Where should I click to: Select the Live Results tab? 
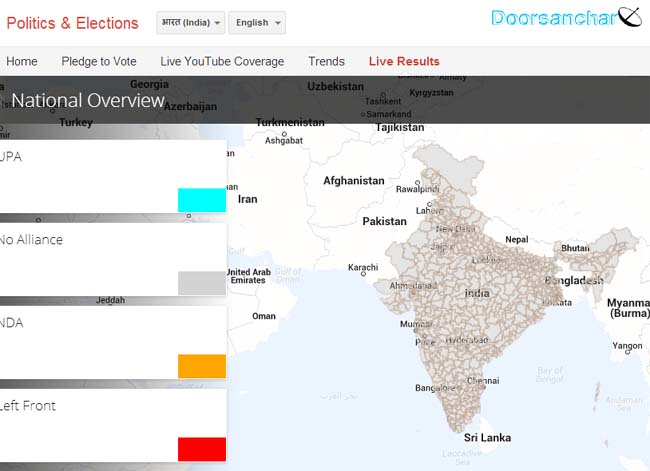coord(404,61)
